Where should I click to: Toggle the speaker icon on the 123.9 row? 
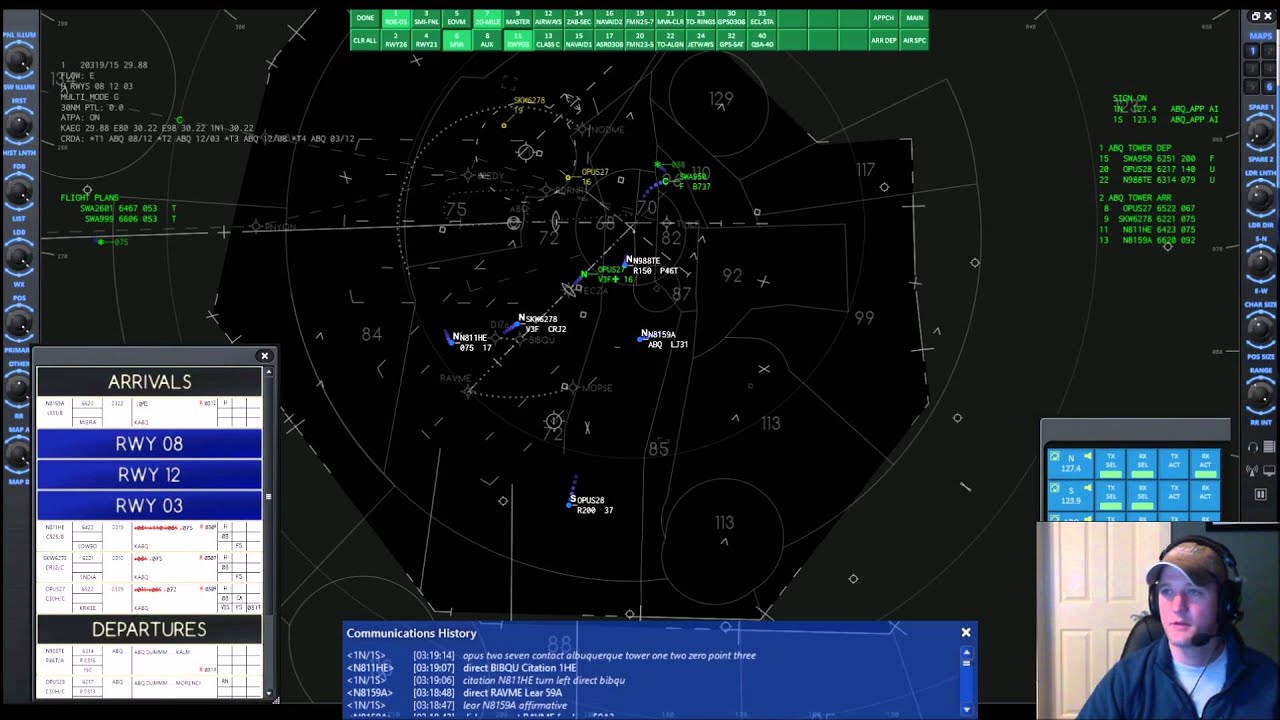[x=1088, y=487]
